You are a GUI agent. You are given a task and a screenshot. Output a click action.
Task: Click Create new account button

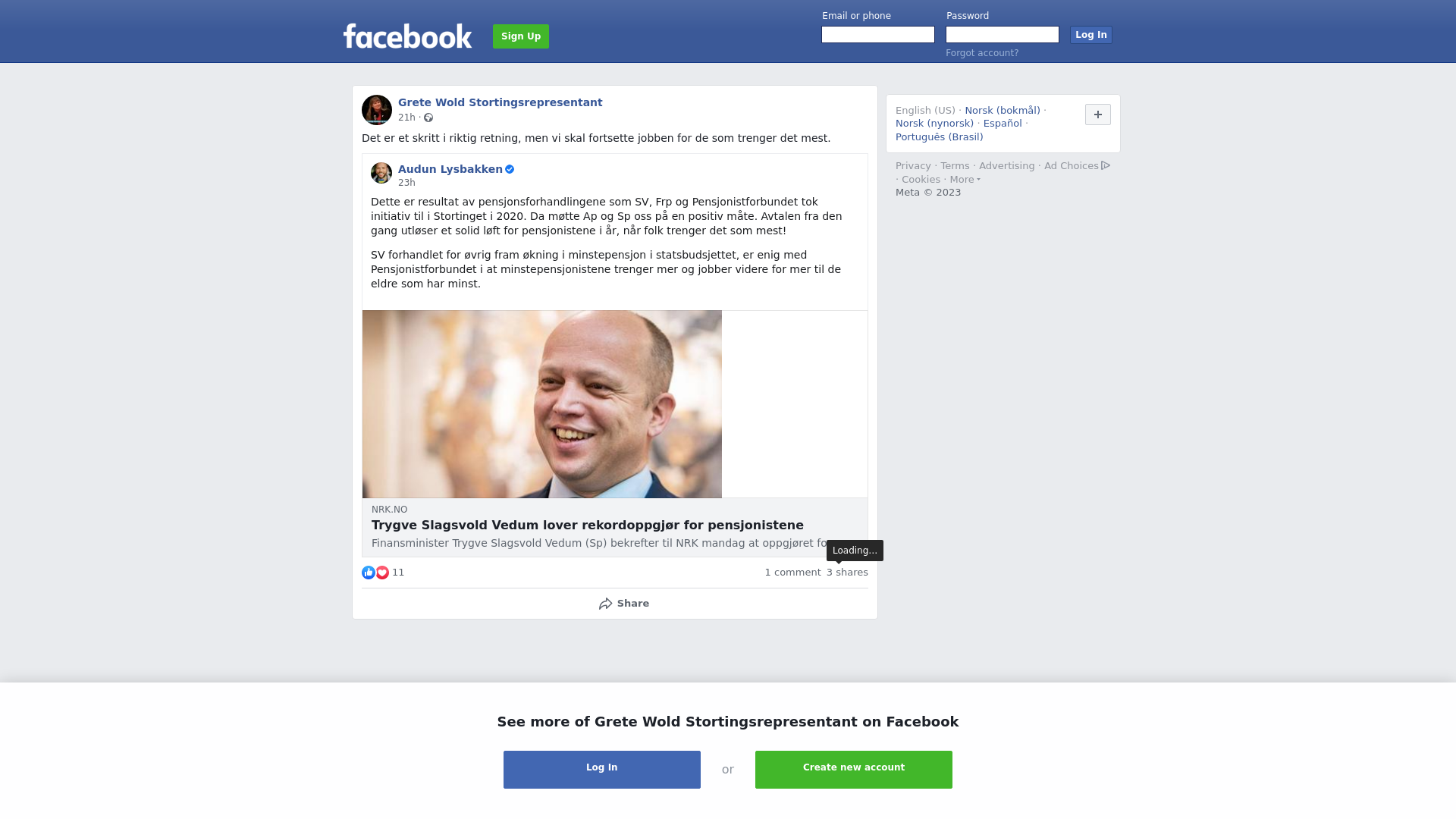(854, 770)
